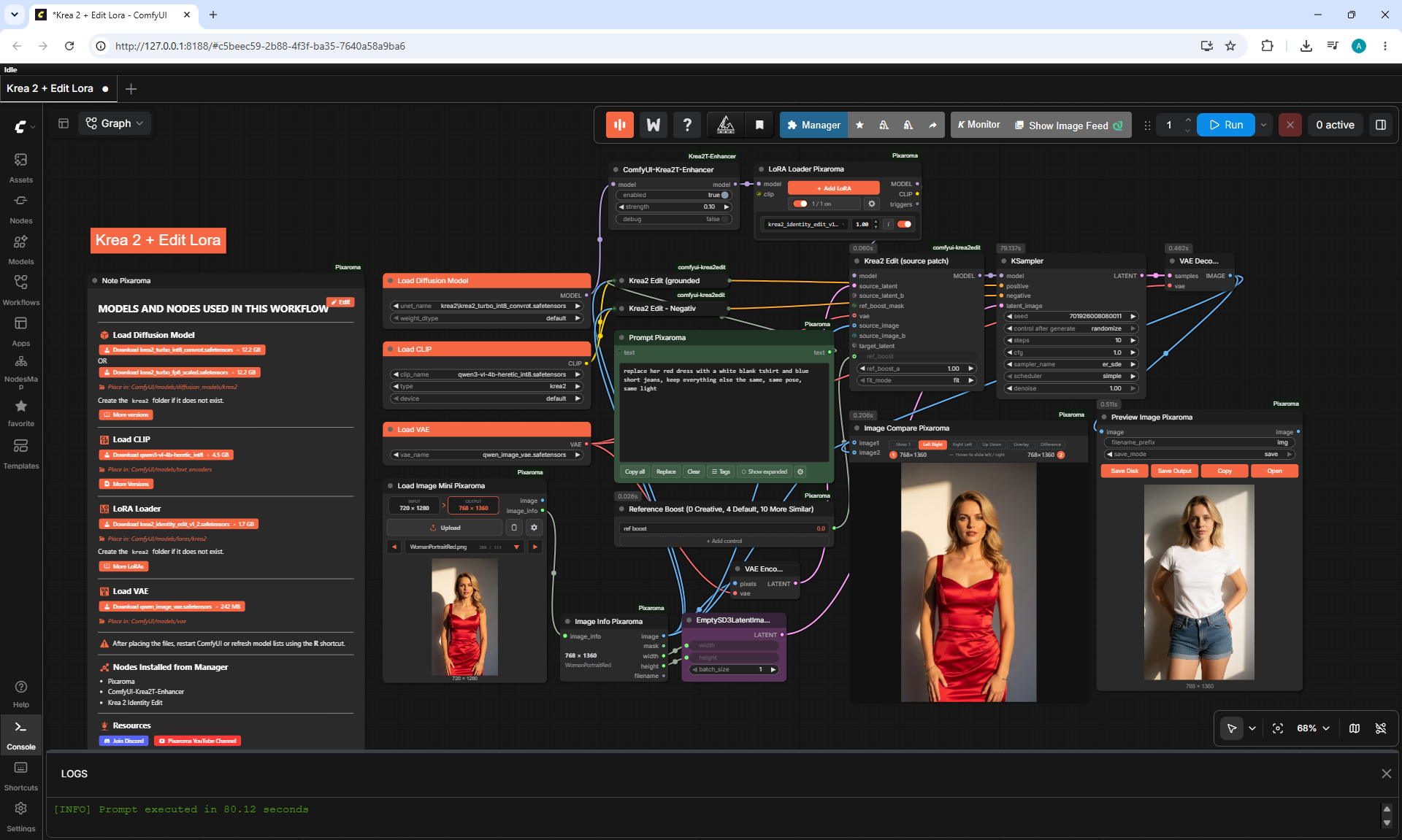The width and height of the screenshot is (1402, 840).
Task: Click the star icon next to Manager
Action: (x=859, y=125)
